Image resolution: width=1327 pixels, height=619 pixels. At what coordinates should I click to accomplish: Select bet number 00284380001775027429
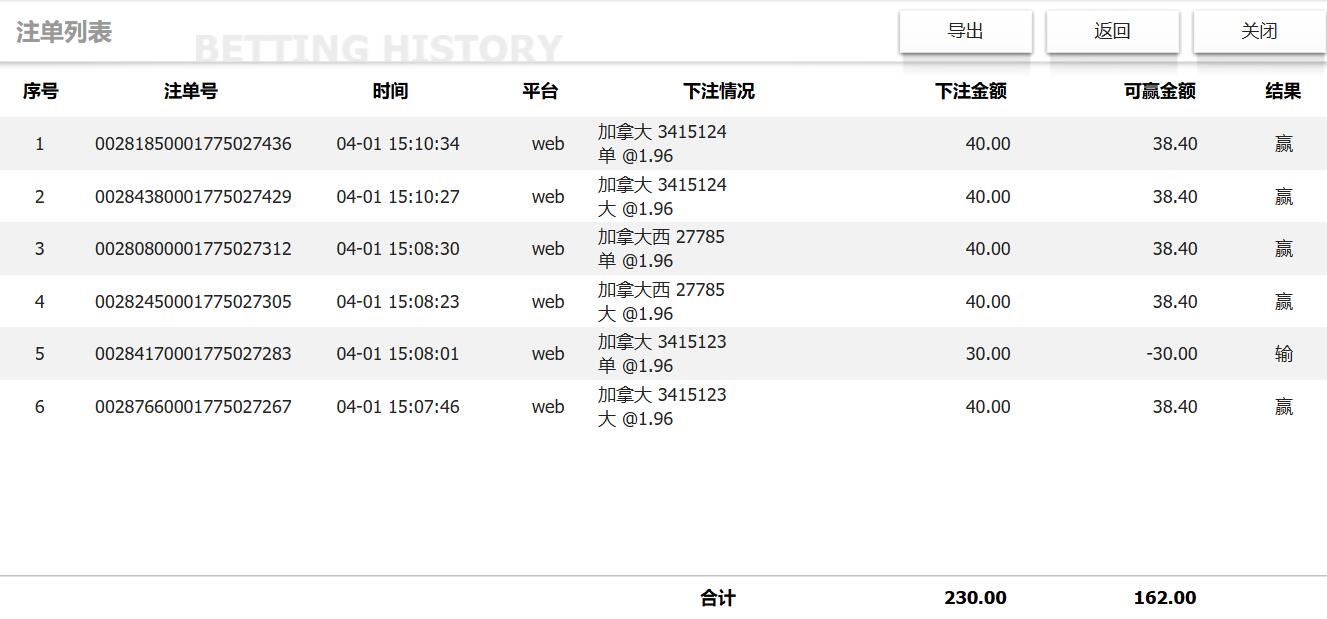coord(193,197)
